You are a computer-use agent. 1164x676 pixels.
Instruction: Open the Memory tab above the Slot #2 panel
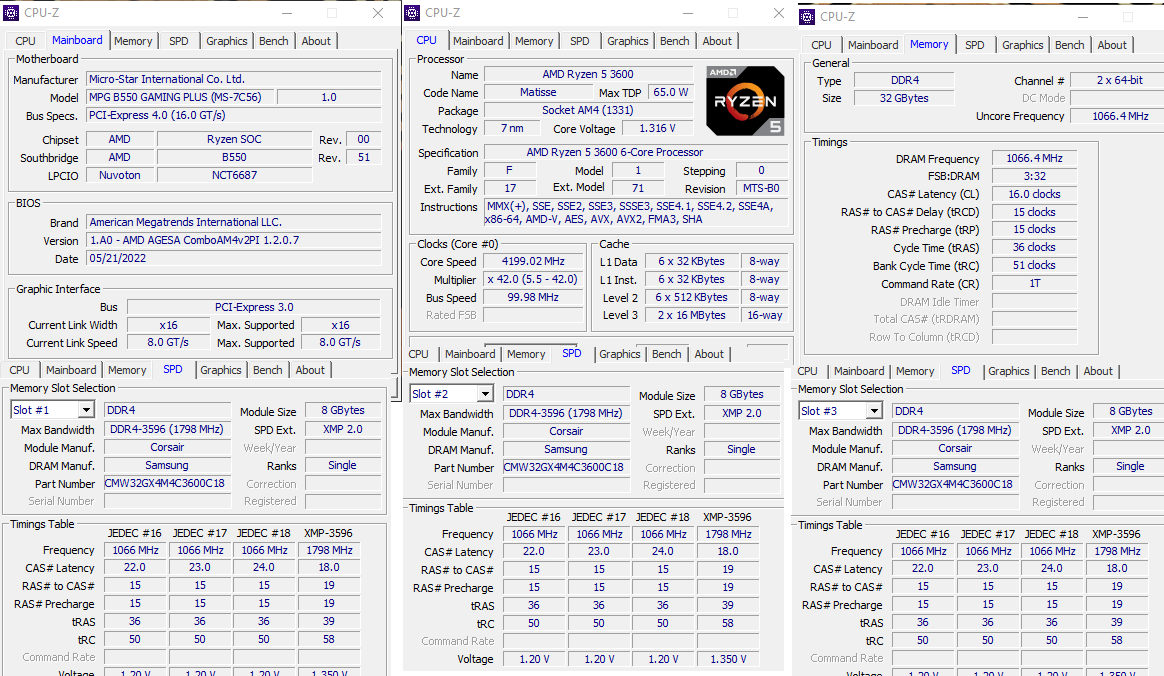point(526,354)
